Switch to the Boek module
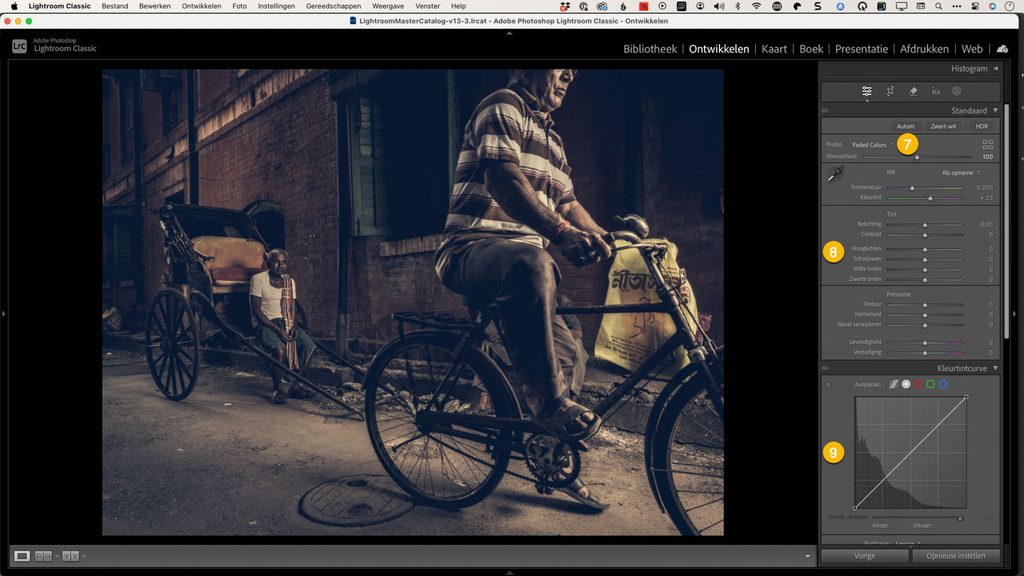The width and height of the screenshot is (1024, 576). click(811, 49)
